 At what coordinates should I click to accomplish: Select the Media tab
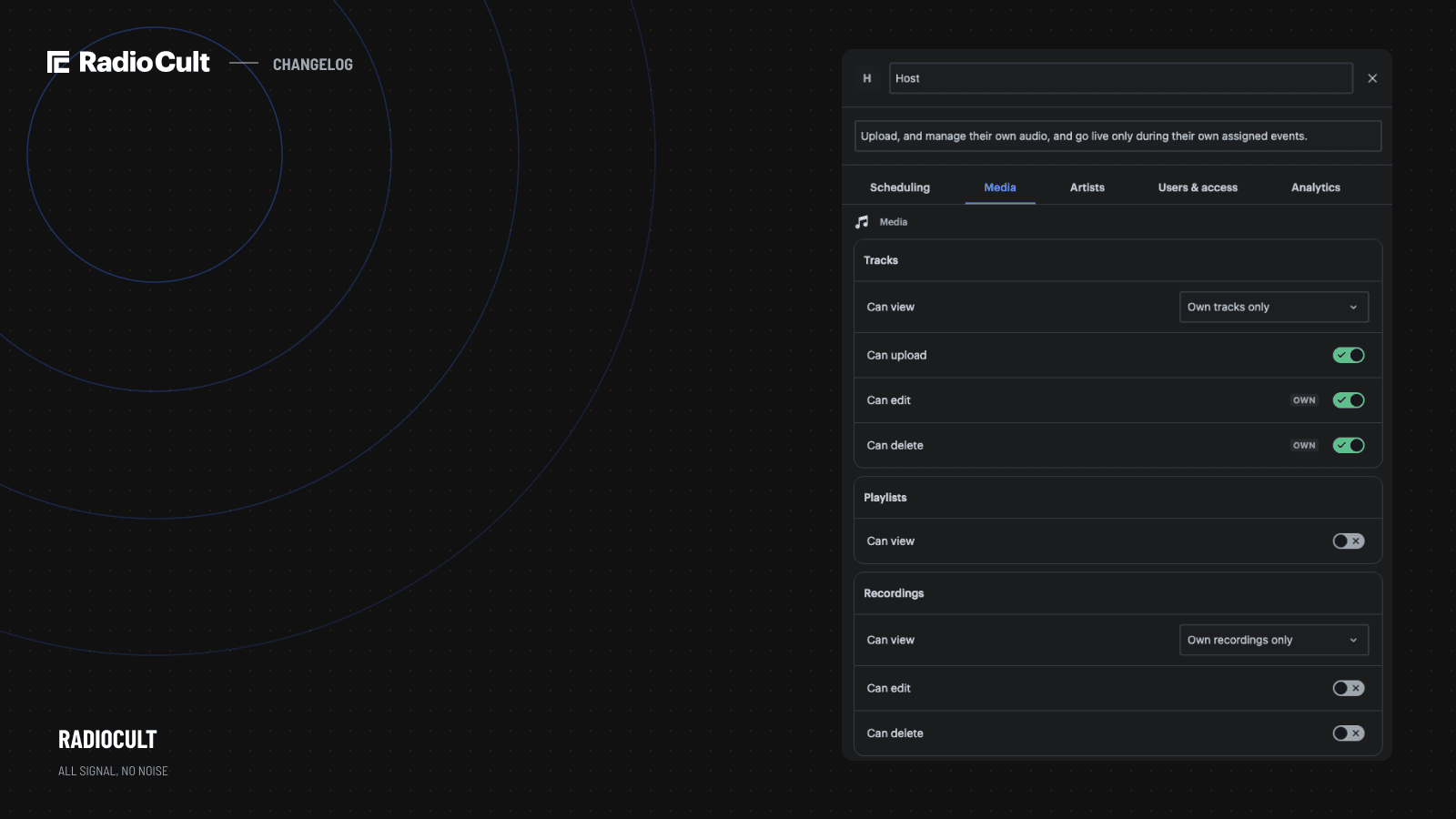point(1000,187)
